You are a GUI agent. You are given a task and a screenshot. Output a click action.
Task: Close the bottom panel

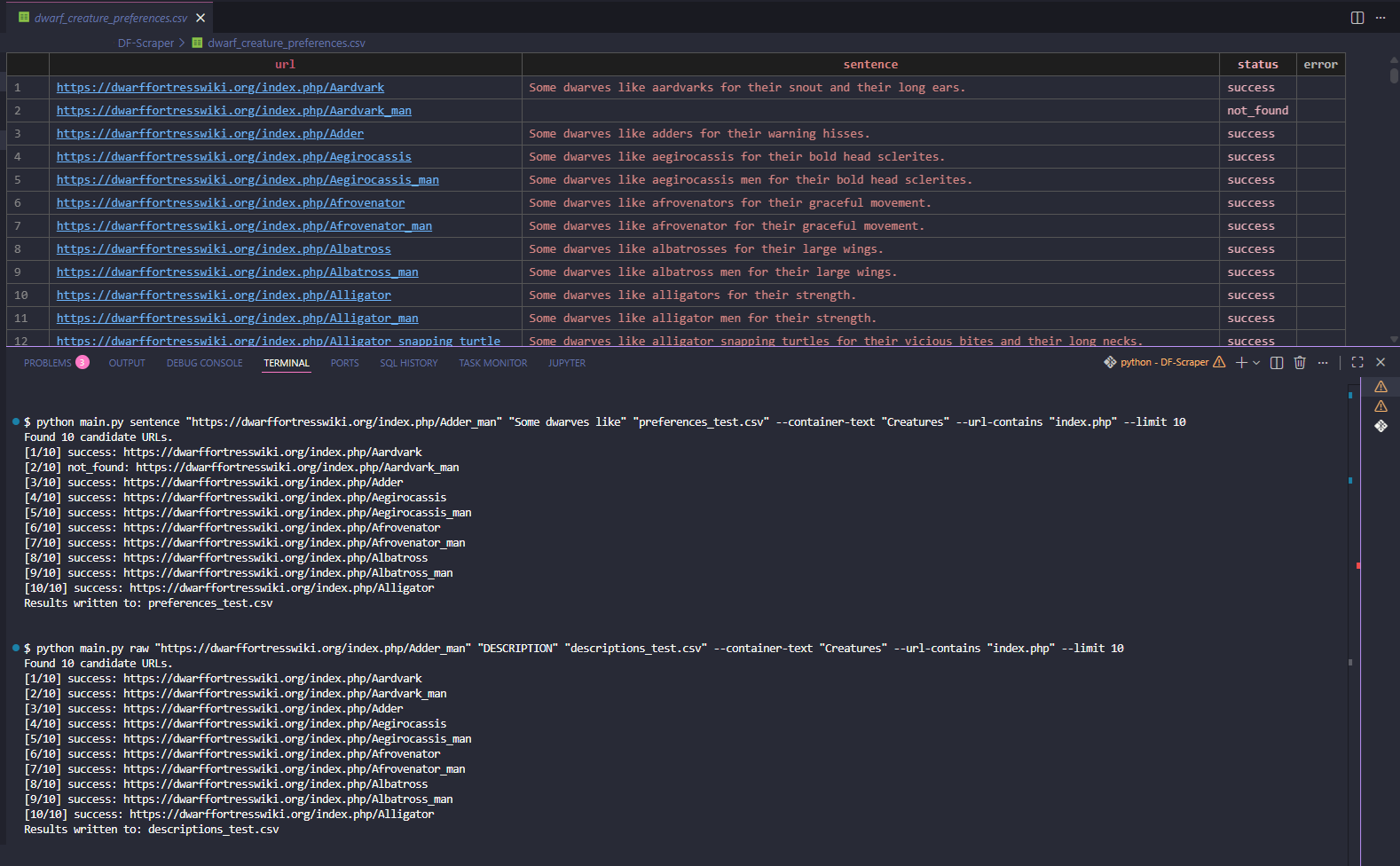click(x=1380, y=362)
